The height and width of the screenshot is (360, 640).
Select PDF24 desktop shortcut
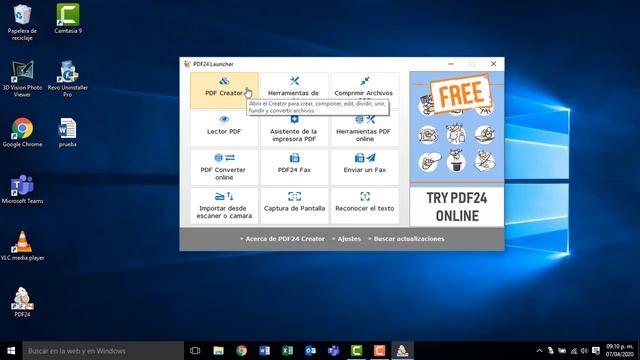(22, 302)
